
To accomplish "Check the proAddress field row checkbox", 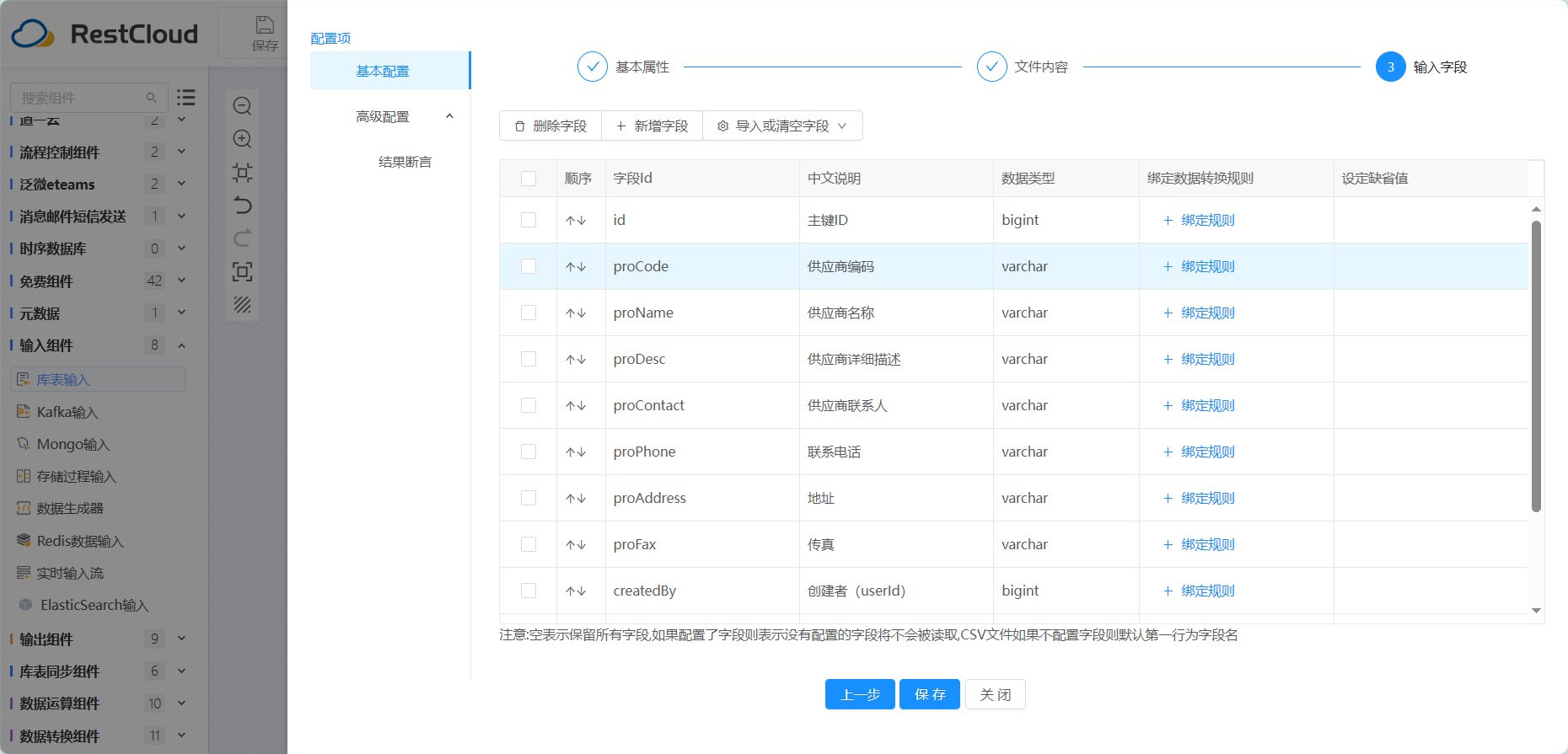I will 529,498.
